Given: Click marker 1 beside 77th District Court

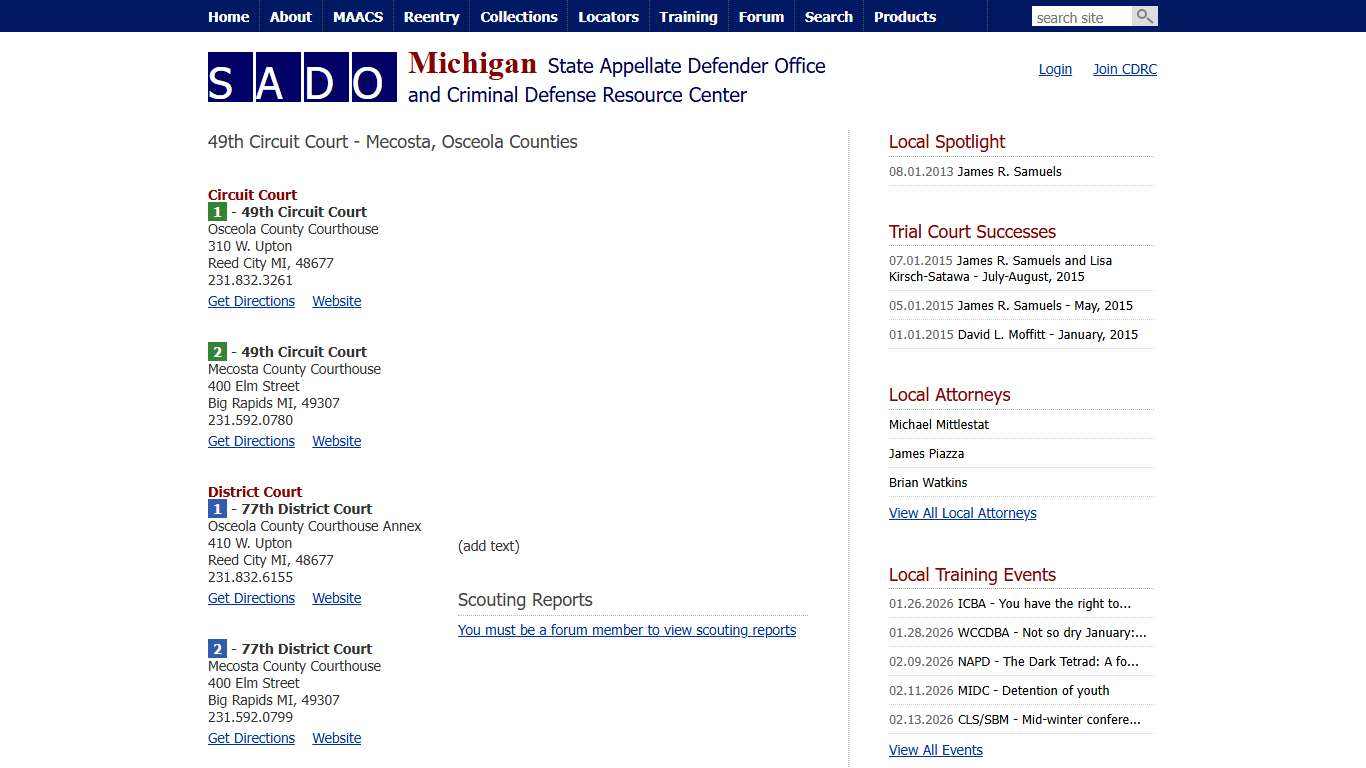Looking at the screenshot, I should click(217, 509).
